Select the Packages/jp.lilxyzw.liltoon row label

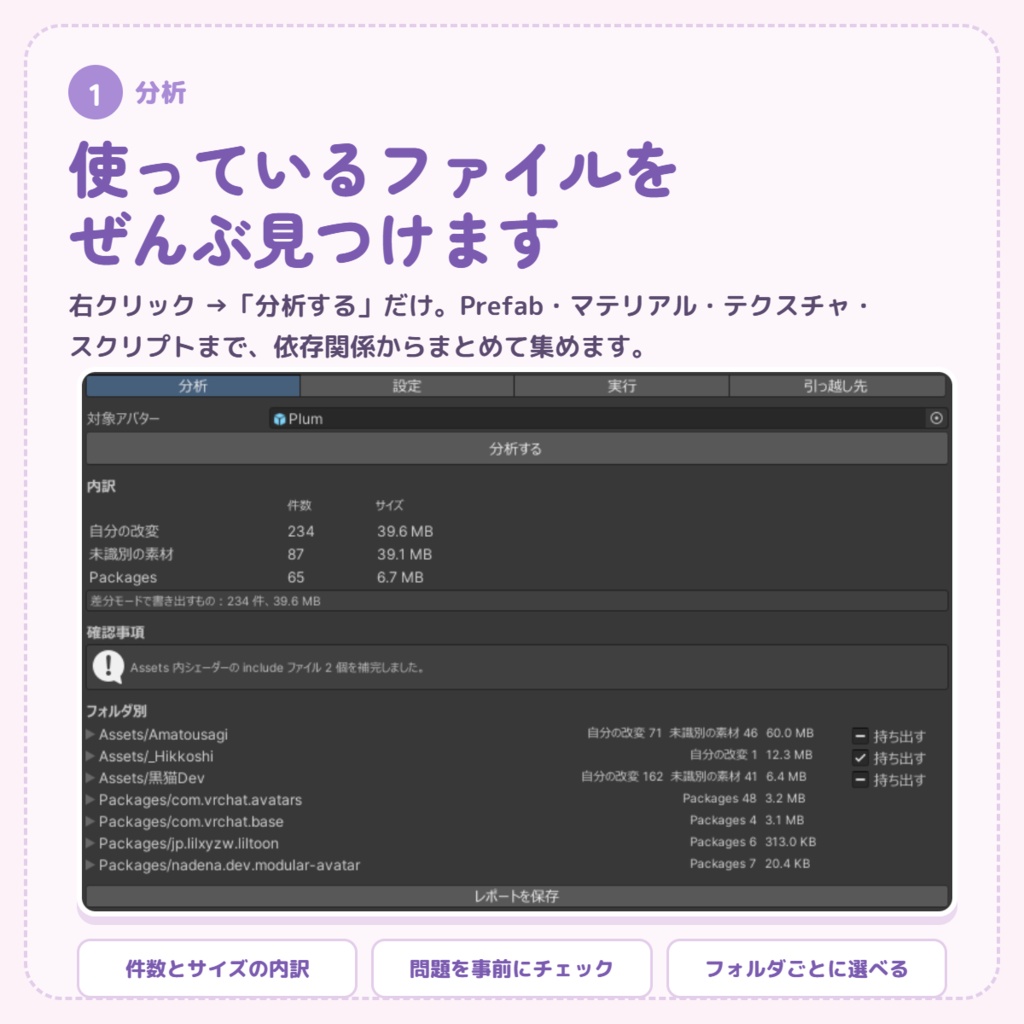[x=189, y=843]
